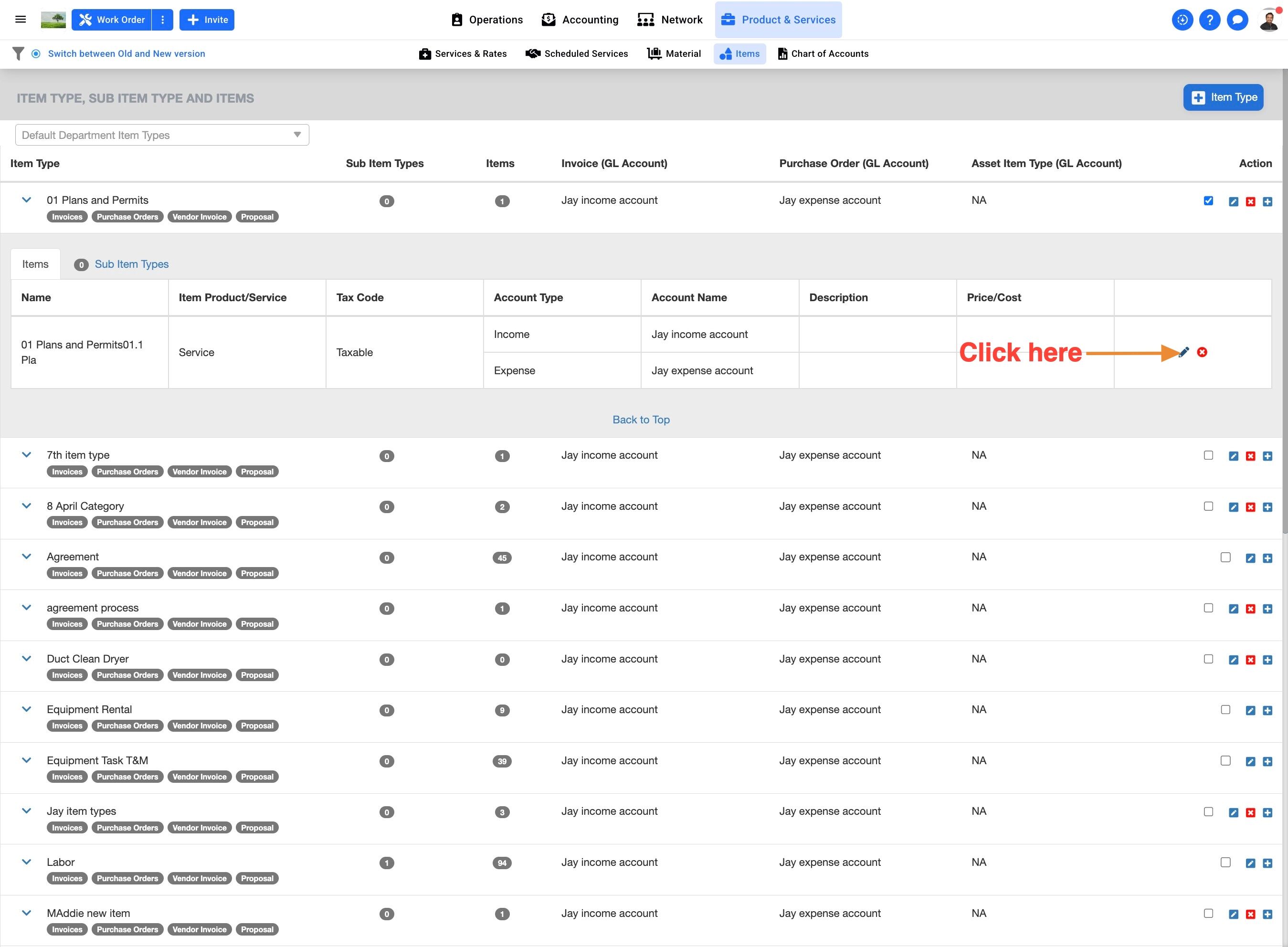Click the filter funnel icon
This screenshot has width=1288, height=947.
18,53
